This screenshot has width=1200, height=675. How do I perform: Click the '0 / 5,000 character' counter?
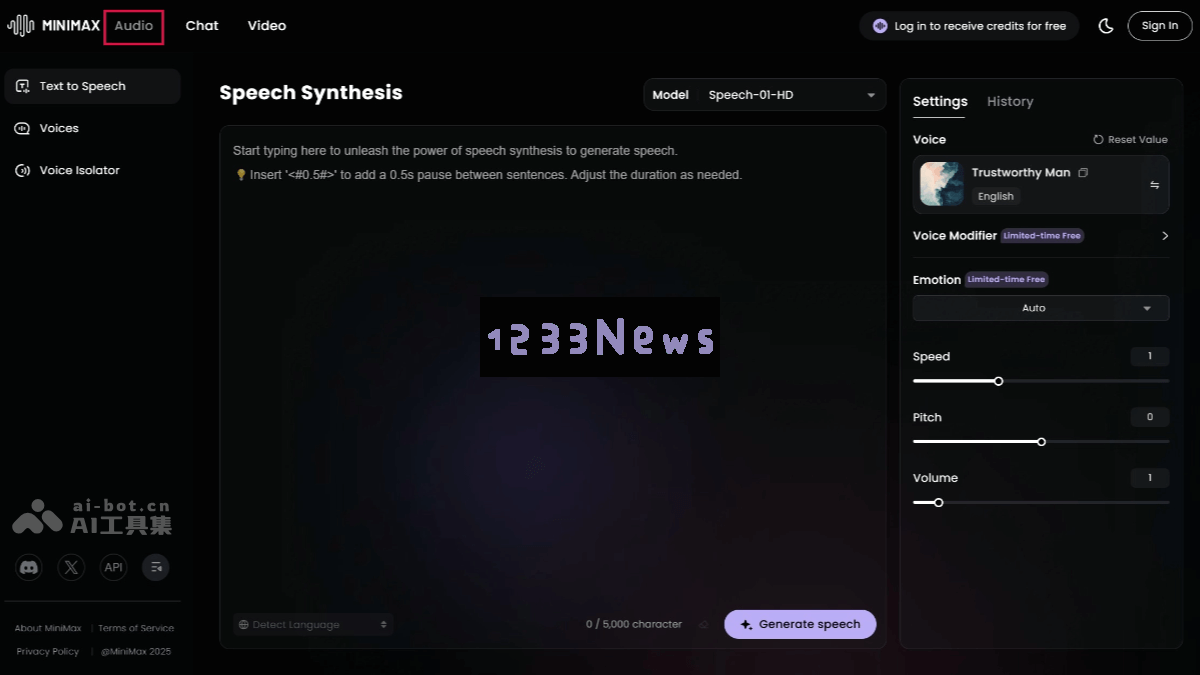[x=634, y=624]
